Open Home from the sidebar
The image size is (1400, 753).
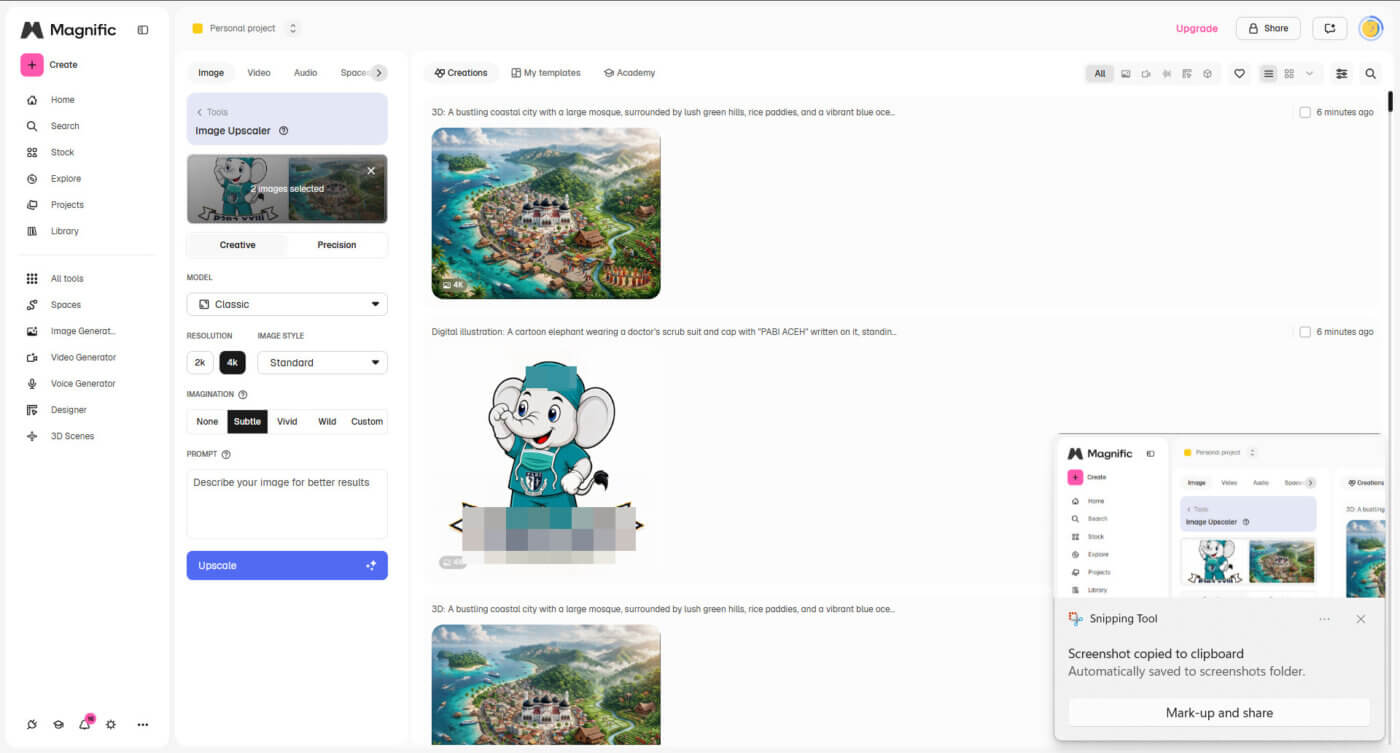pos(62,100)
